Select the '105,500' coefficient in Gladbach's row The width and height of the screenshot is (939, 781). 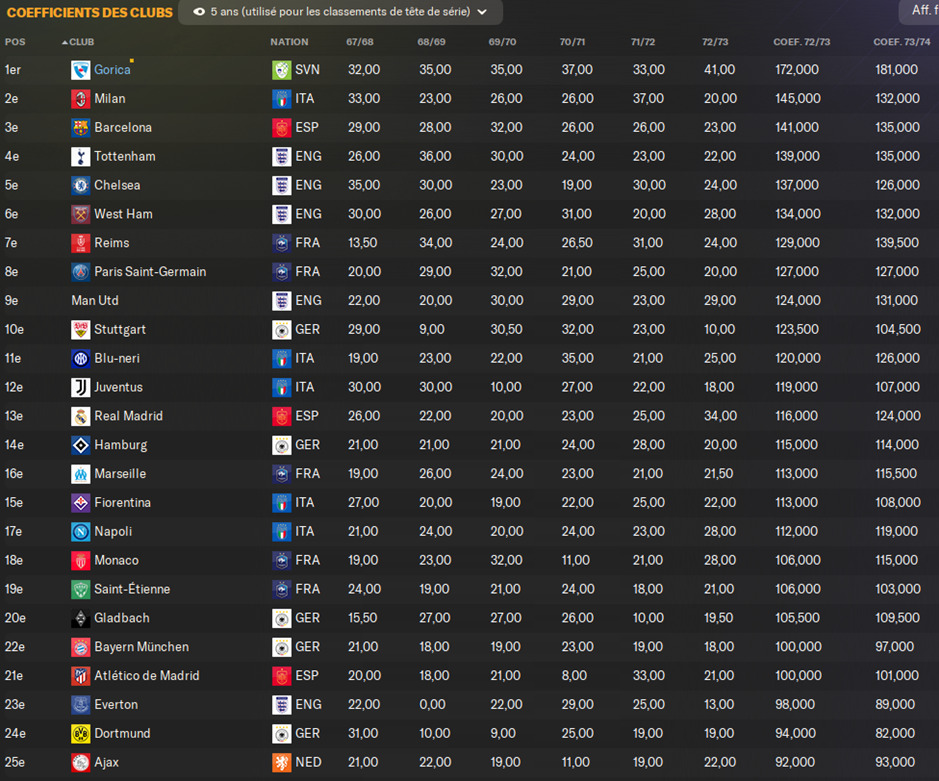pos(798,618)
